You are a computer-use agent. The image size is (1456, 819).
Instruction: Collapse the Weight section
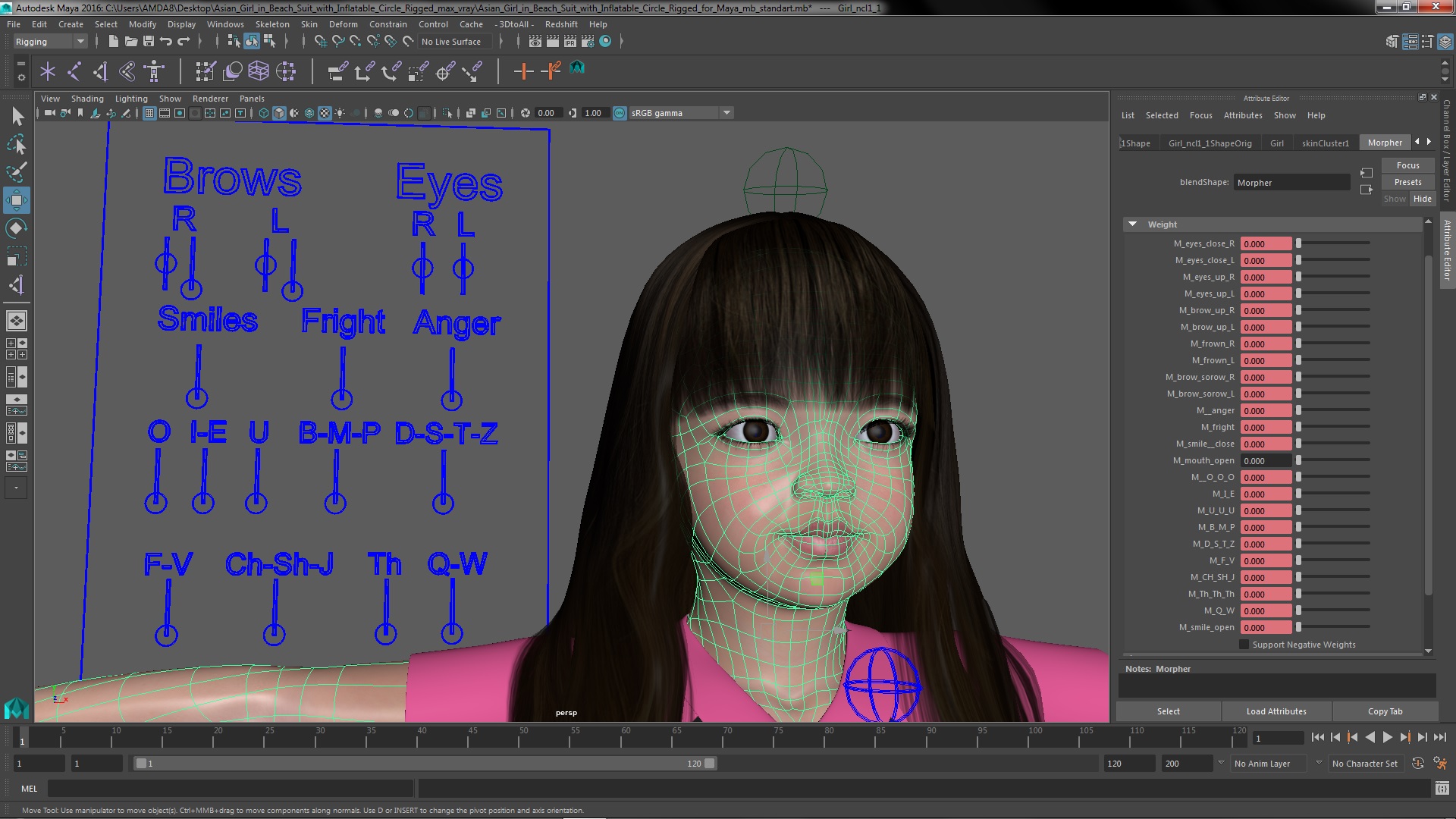pos(1132,224)
